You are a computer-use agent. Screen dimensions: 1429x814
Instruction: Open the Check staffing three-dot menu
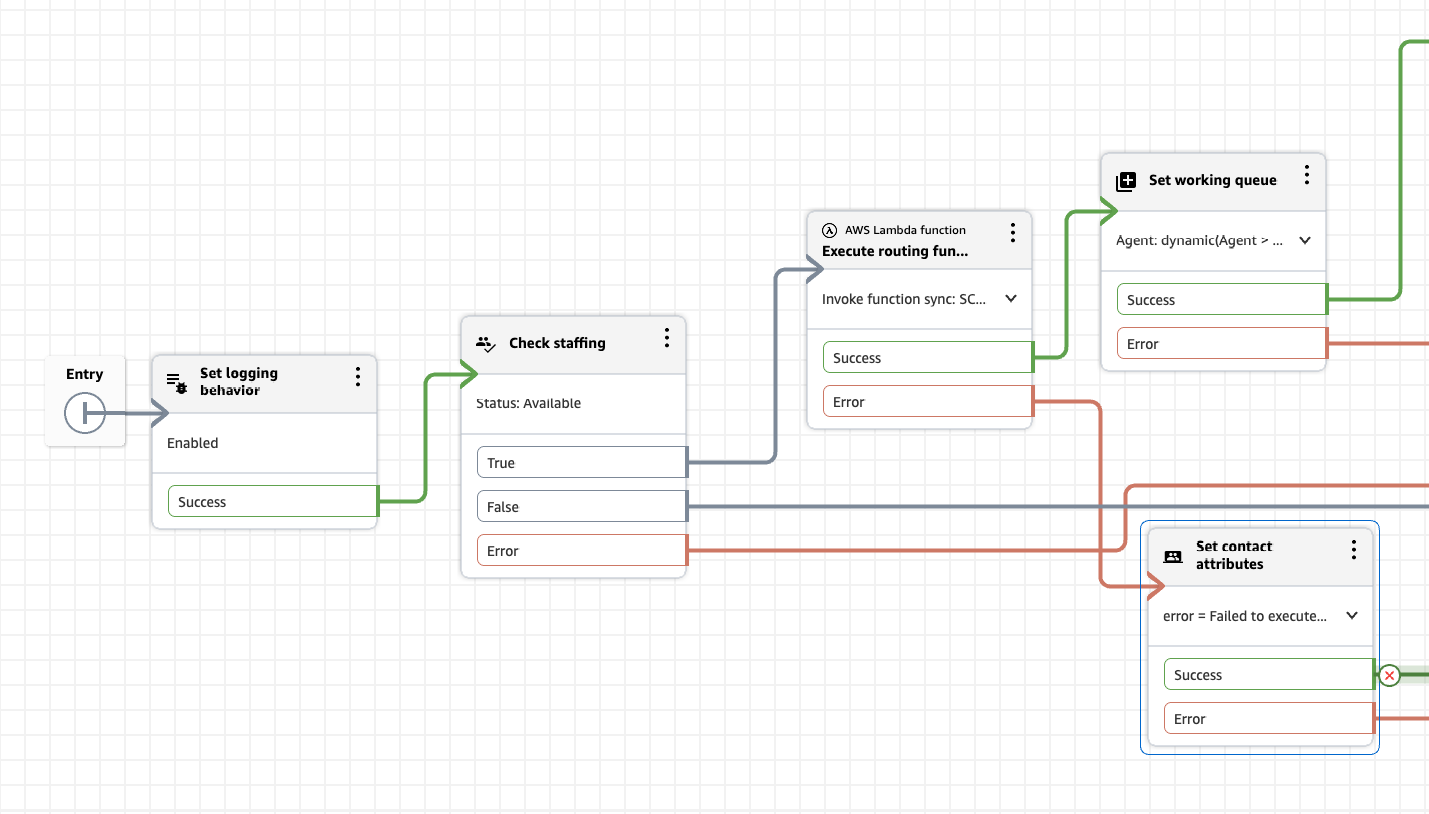(x=666, y=338)
